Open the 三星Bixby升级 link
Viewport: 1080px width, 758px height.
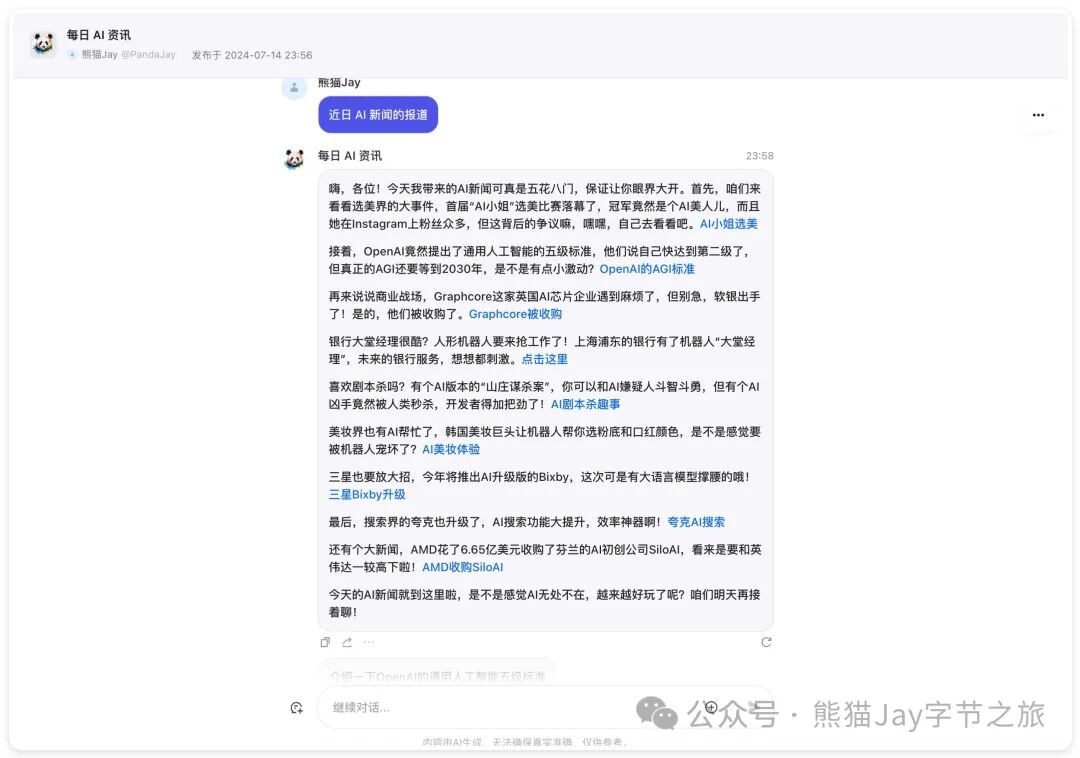tap(367, 494)
